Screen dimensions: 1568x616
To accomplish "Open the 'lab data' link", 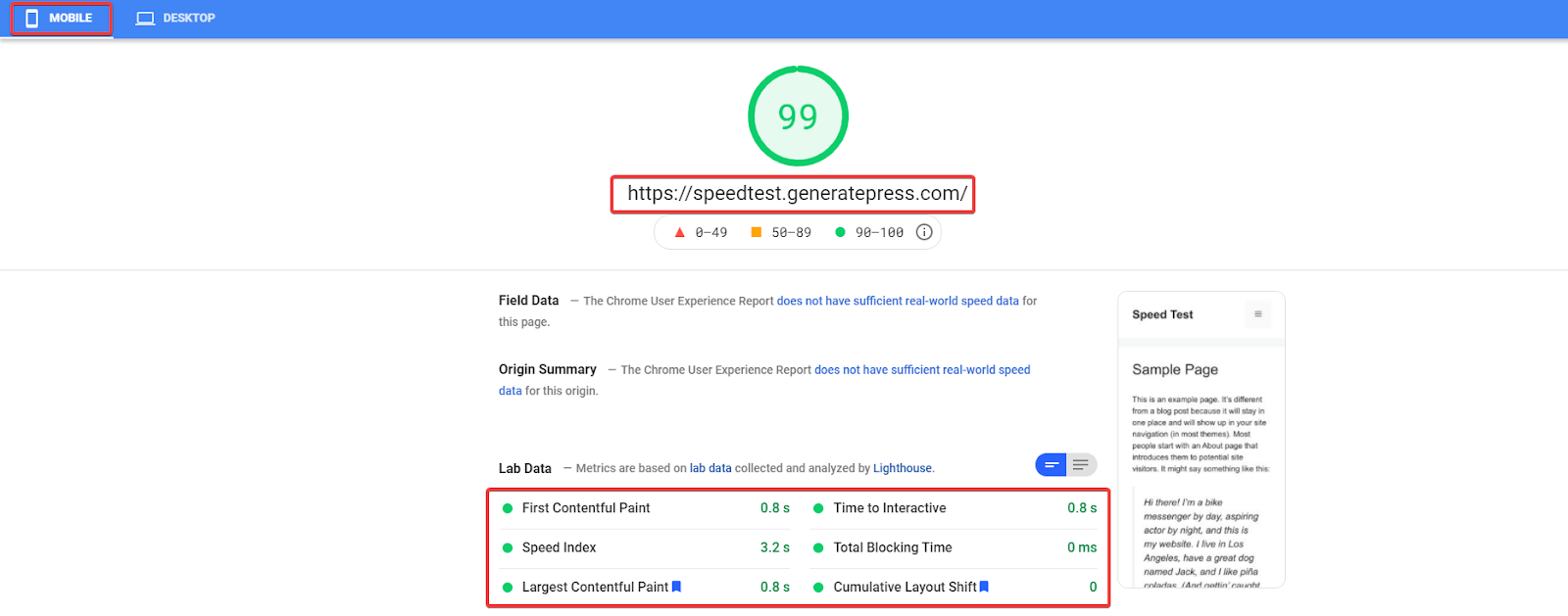I will pos(710,468).
